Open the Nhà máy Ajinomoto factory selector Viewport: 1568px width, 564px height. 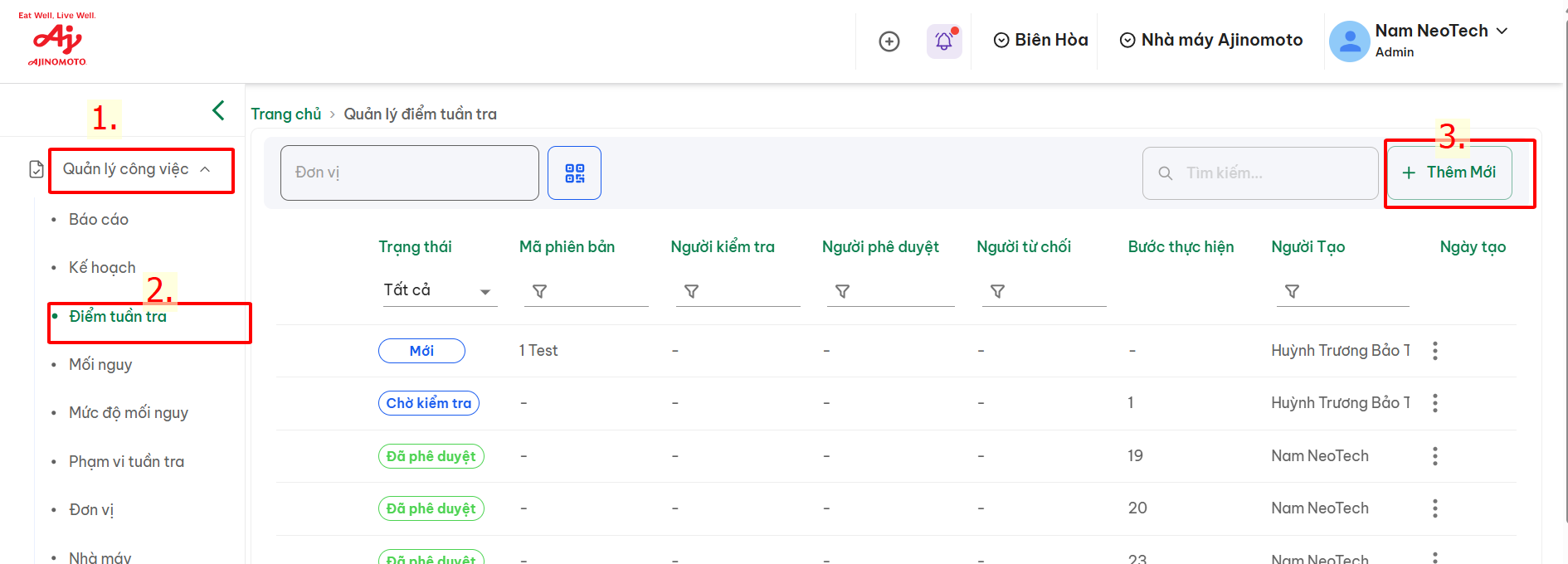click(1210, 40)
